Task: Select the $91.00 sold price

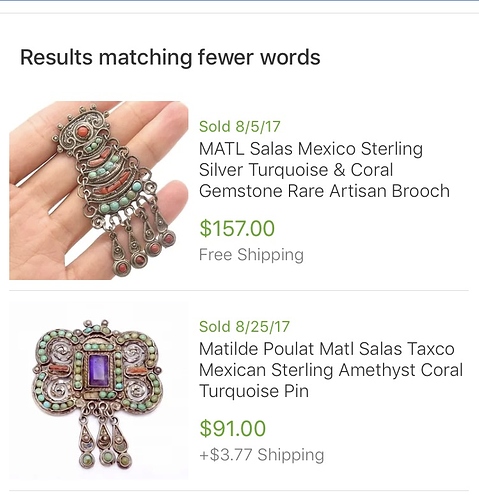Action: (x=233, y=428)
